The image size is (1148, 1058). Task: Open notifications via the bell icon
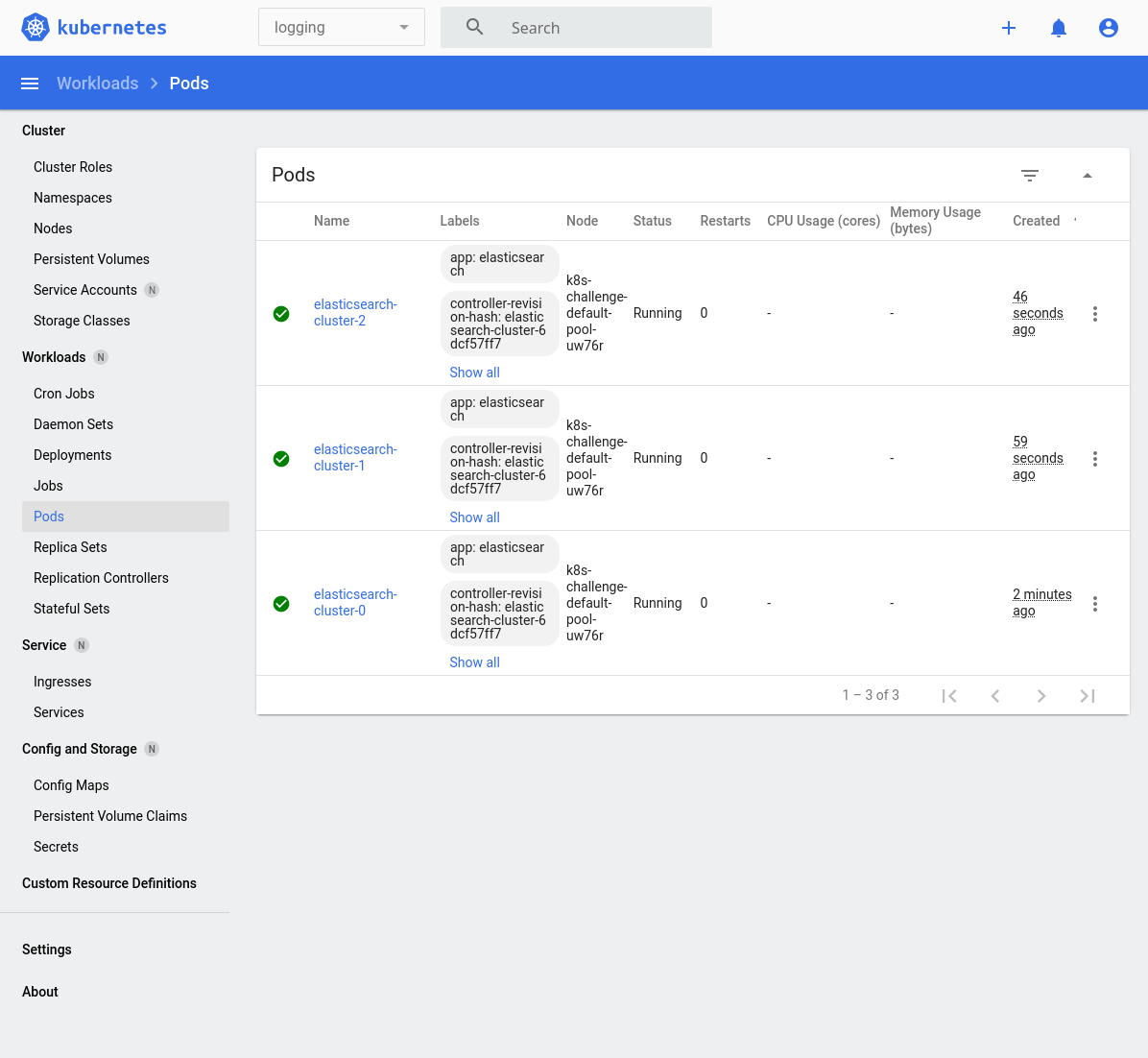(x=1058, y=28)
